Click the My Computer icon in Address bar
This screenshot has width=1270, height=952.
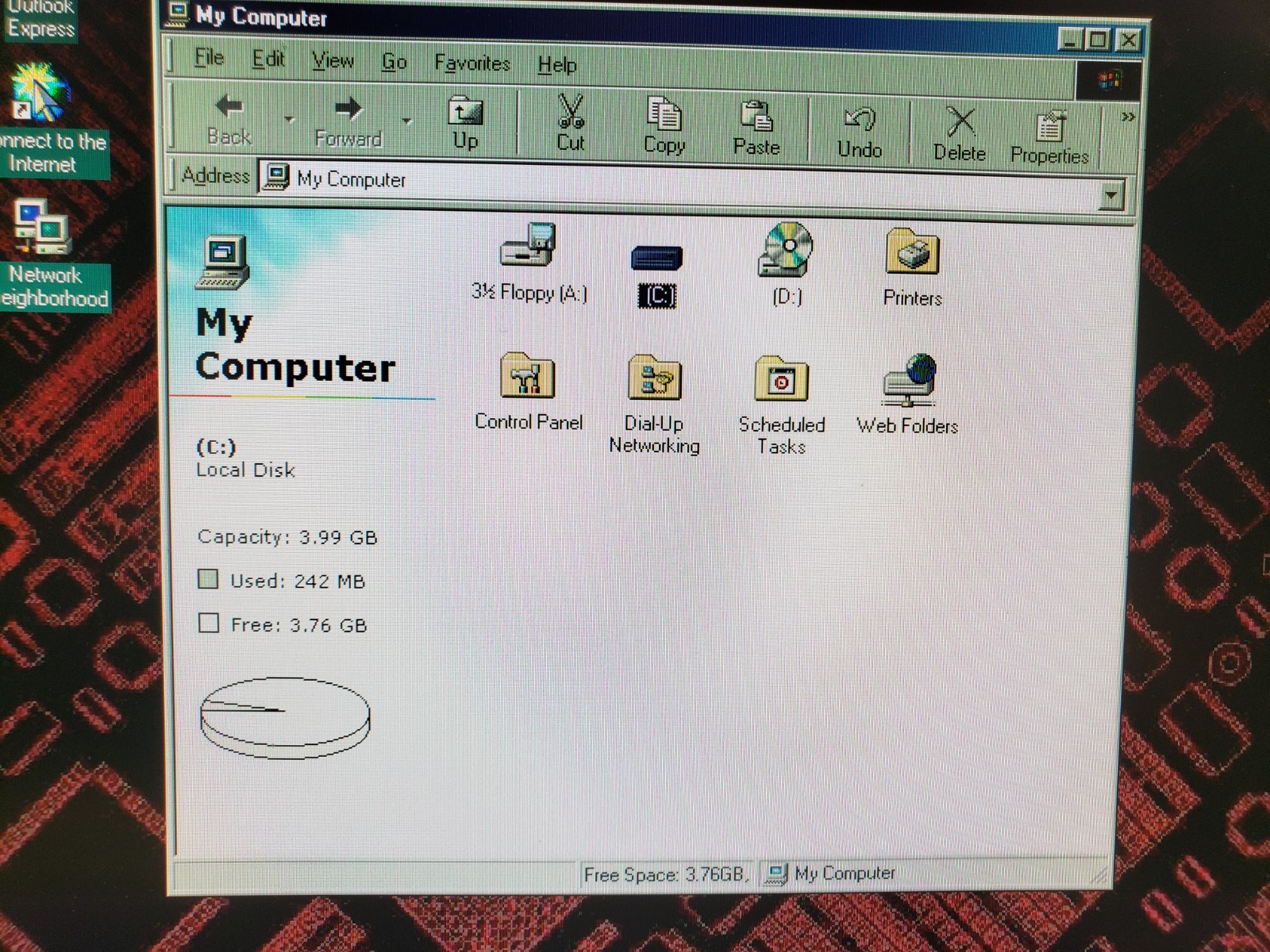[x=275, y=176]
